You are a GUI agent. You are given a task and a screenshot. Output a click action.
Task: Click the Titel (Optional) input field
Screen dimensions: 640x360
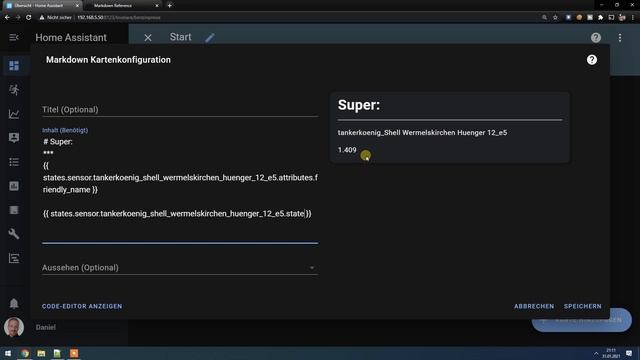coord(180,109)
